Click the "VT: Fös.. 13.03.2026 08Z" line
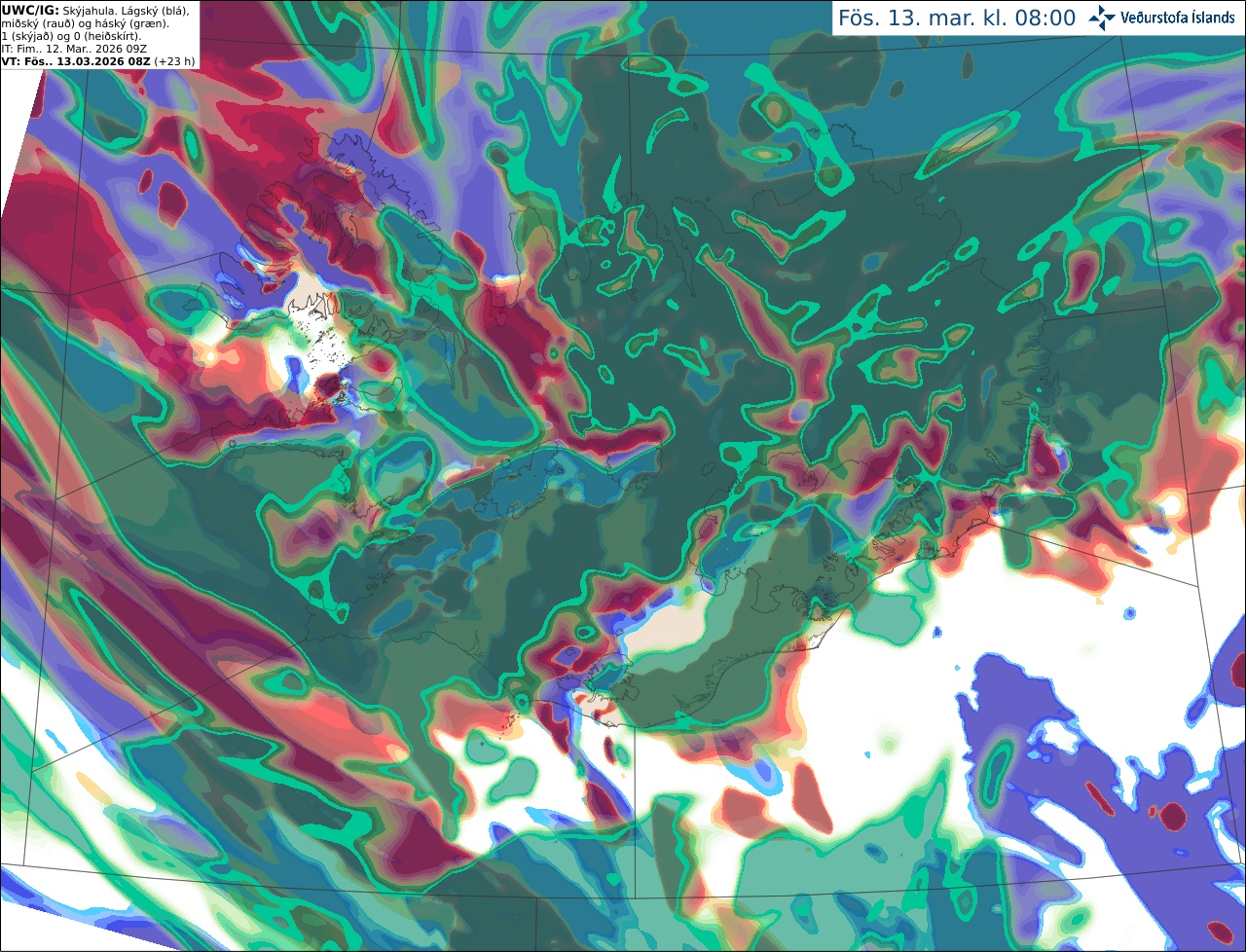 76,61
